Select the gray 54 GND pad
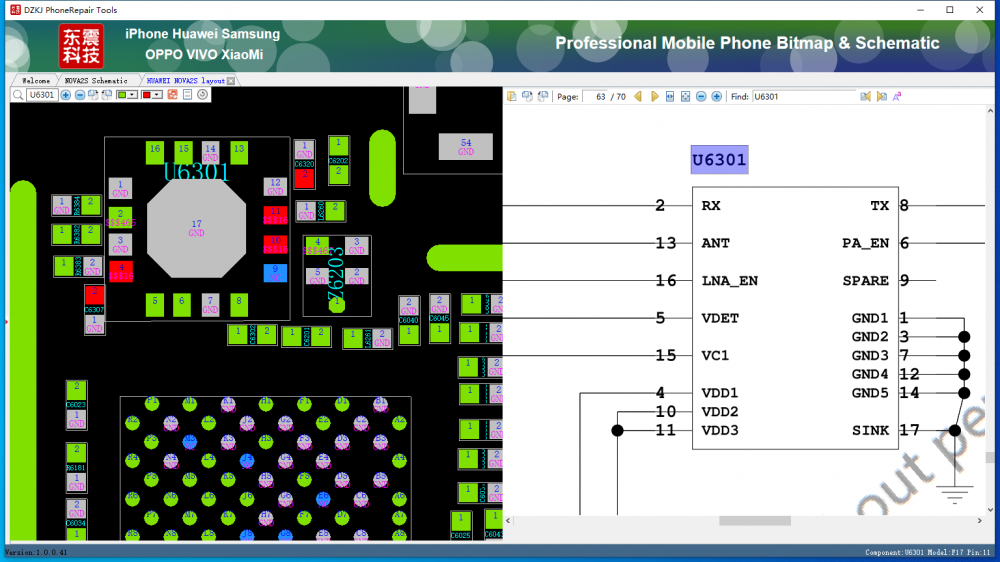 pos(466,147)
